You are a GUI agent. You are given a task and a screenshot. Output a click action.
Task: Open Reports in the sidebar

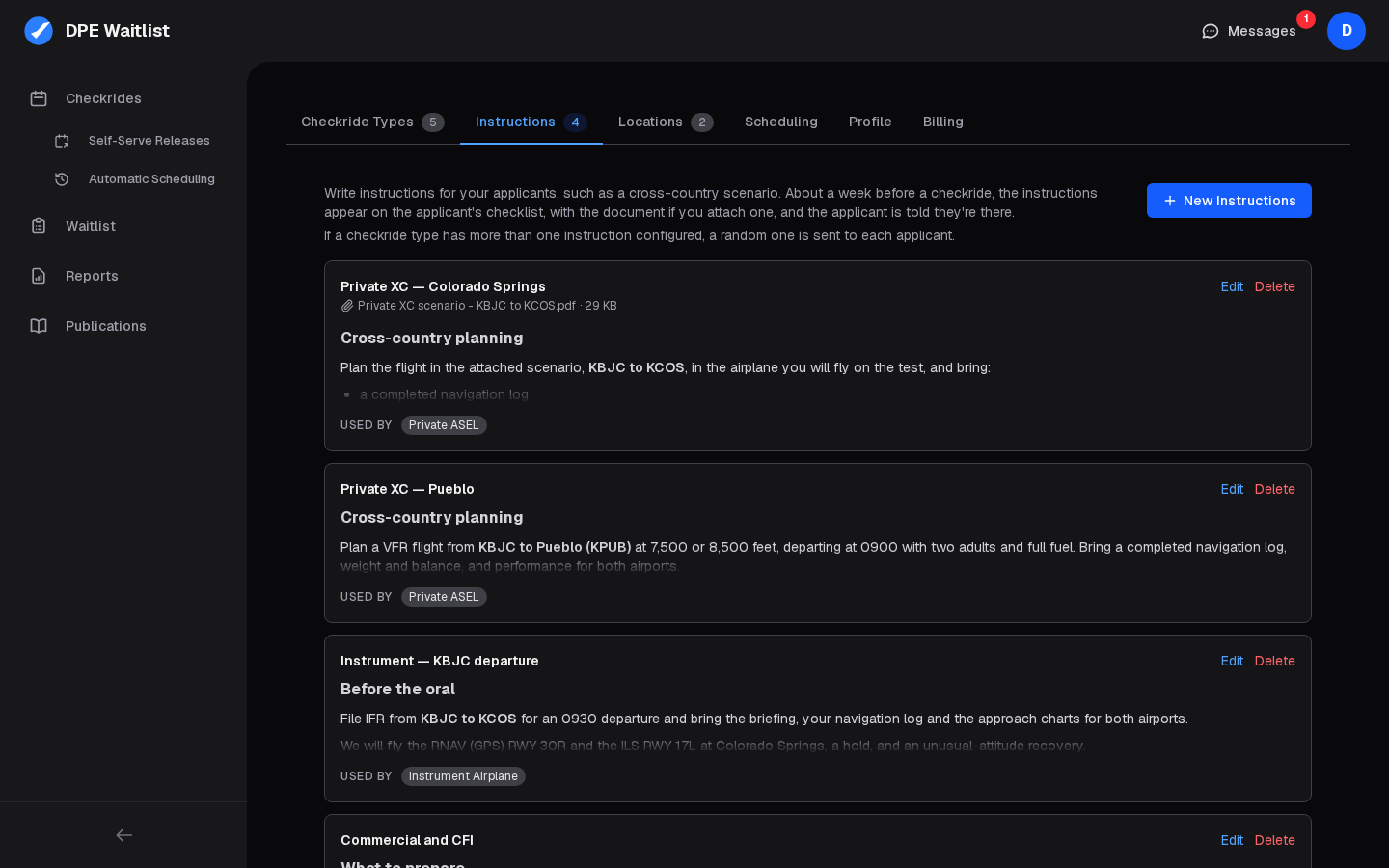pyautogui.click(x=123, y=276)
